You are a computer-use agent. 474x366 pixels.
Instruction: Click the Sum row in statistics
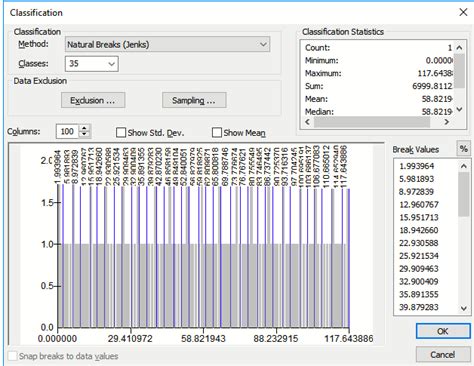(378, 86)
